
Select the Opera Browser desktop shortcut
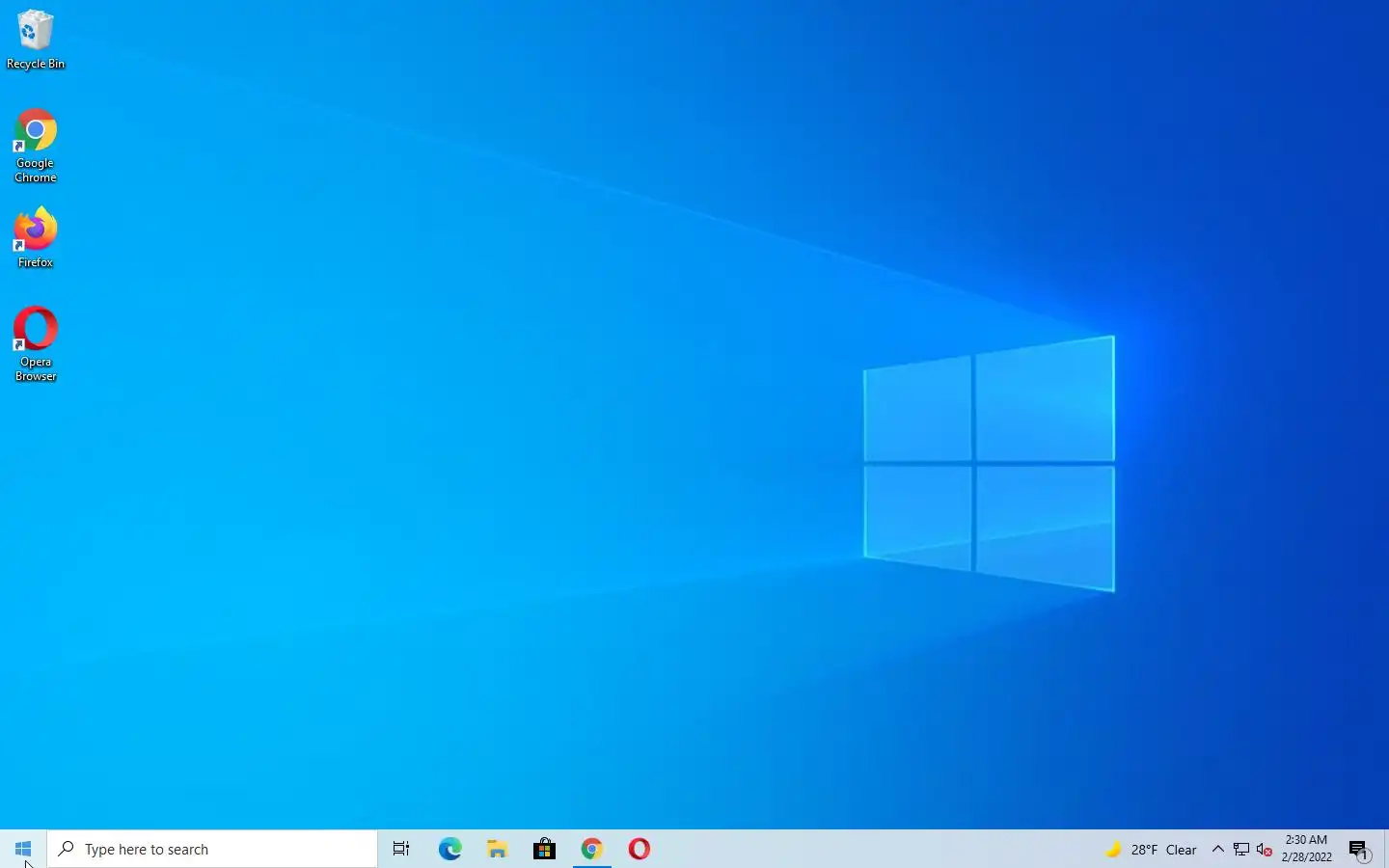click(36, 344)
